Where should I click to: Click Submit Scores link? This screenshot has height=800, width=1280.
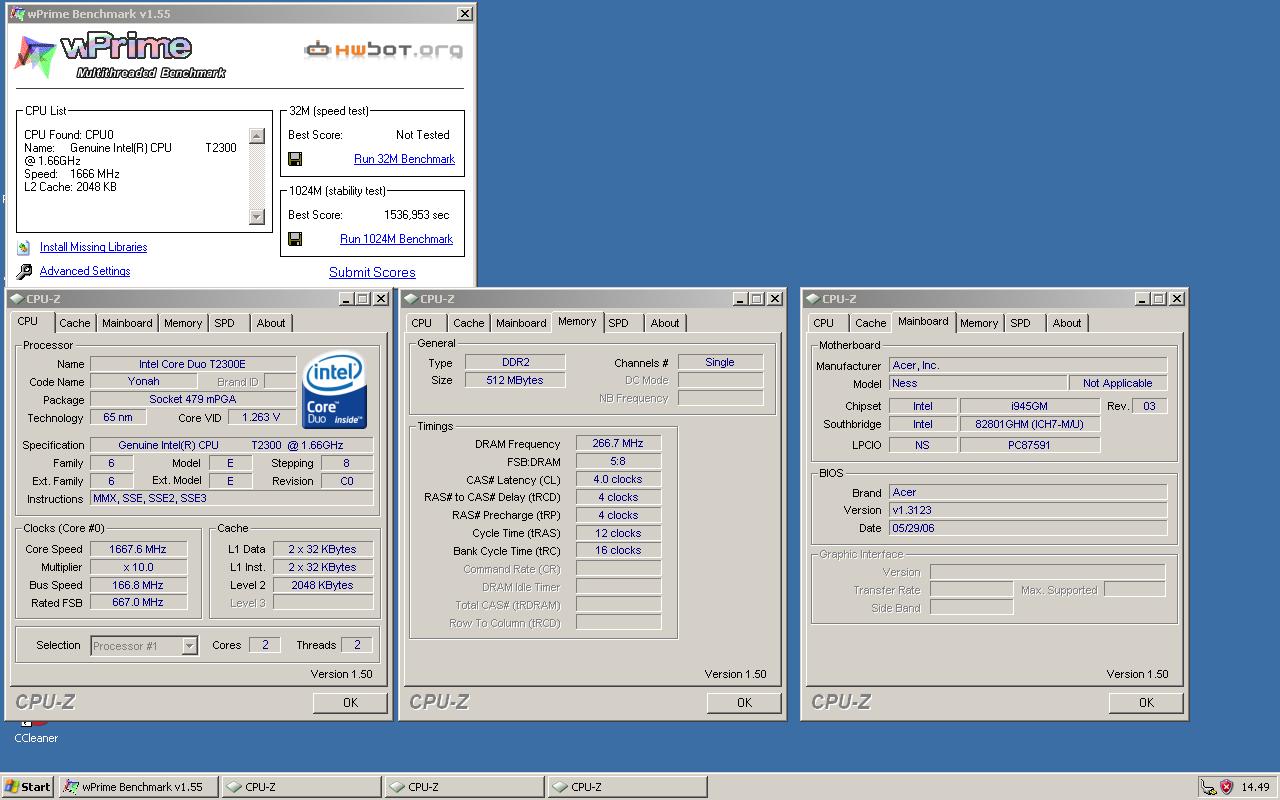(x=372, y=272)
